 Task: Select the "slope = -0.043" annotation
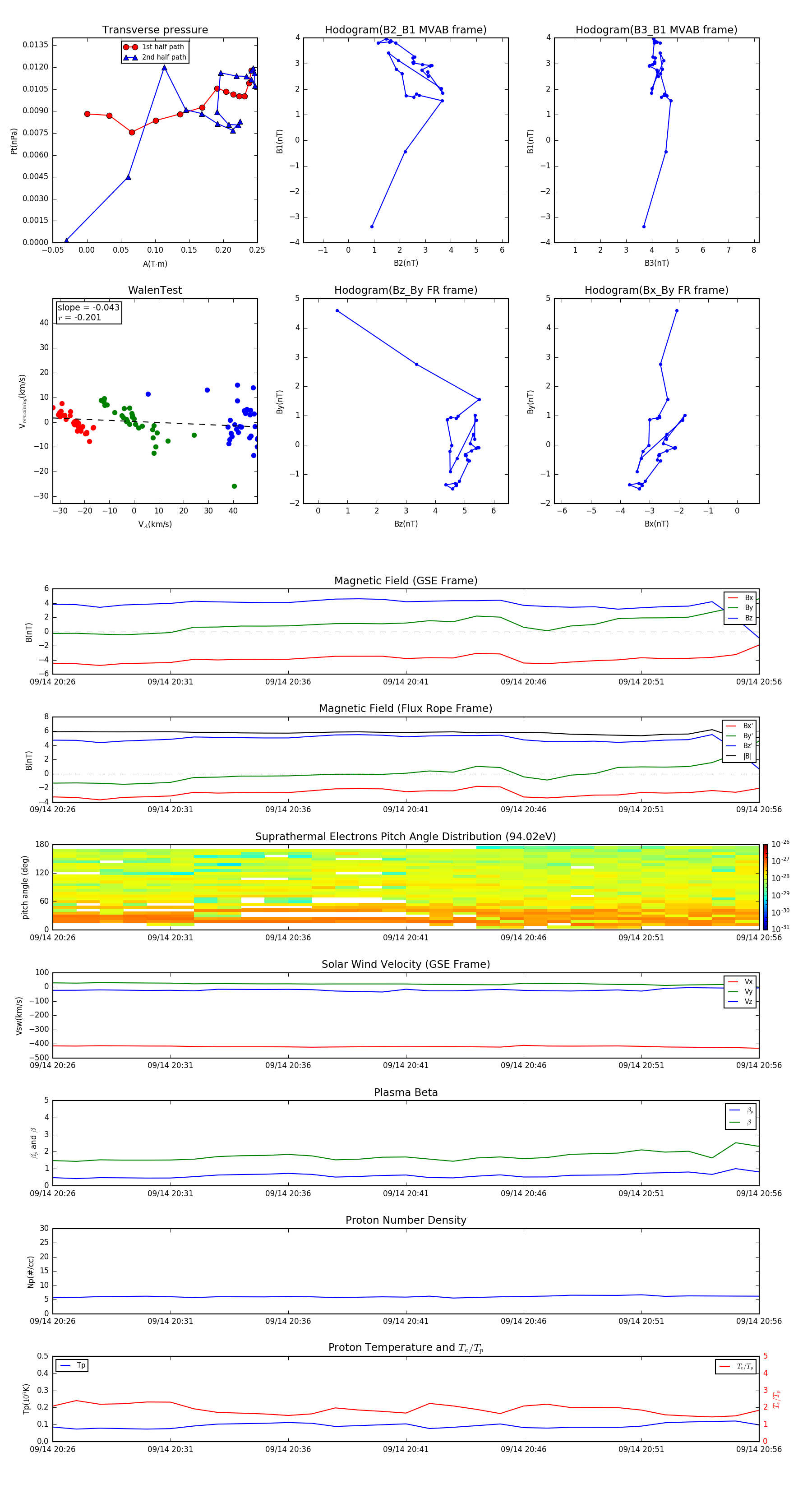(88, 308)
